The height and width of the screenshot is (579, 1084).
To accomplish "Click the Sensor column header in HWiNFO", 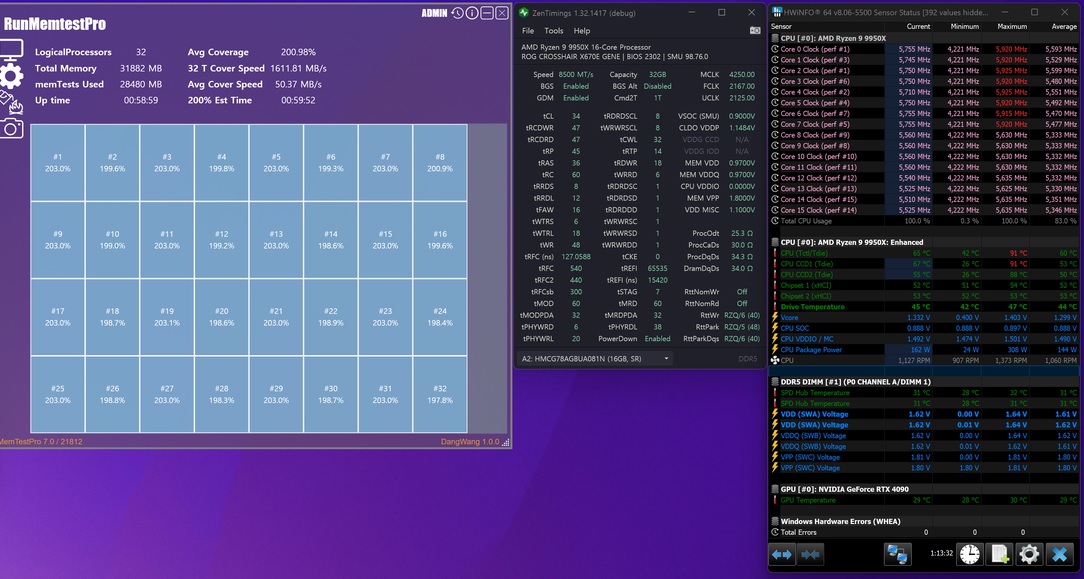I will pos(782,26).
